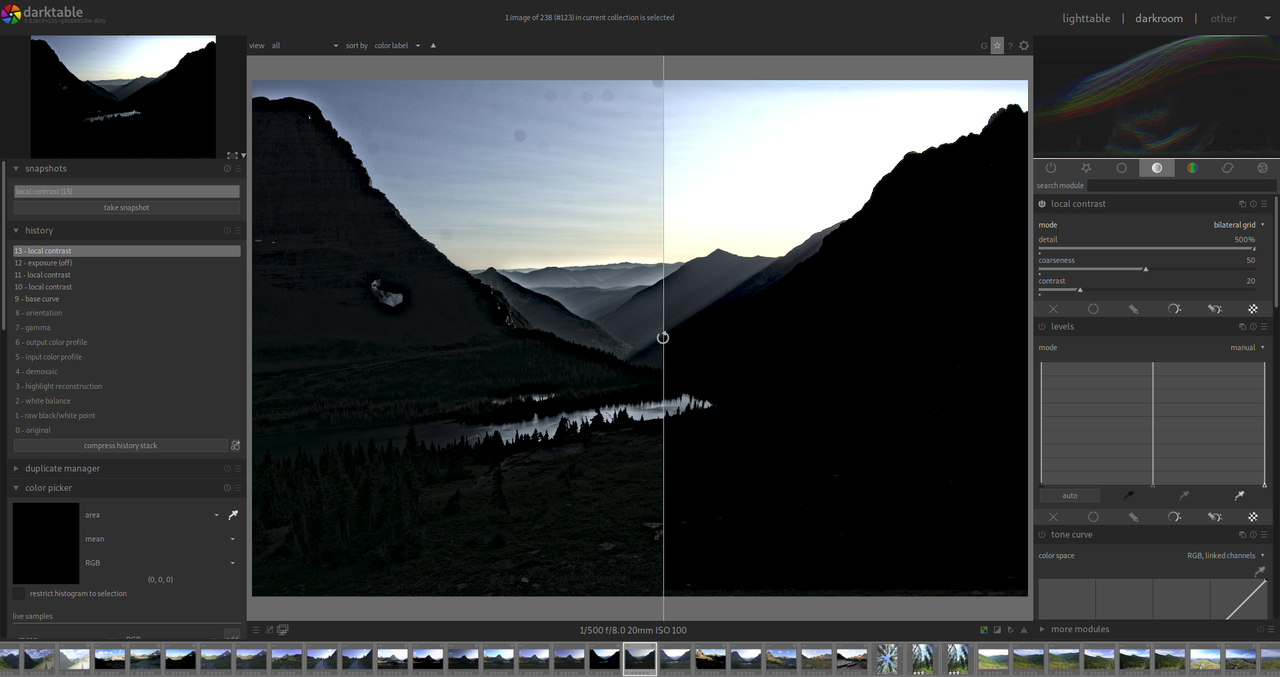This screenshot has width=1280, height=677.
Task: Toggle star overlays on thumbnails
Action: point(997,46)
